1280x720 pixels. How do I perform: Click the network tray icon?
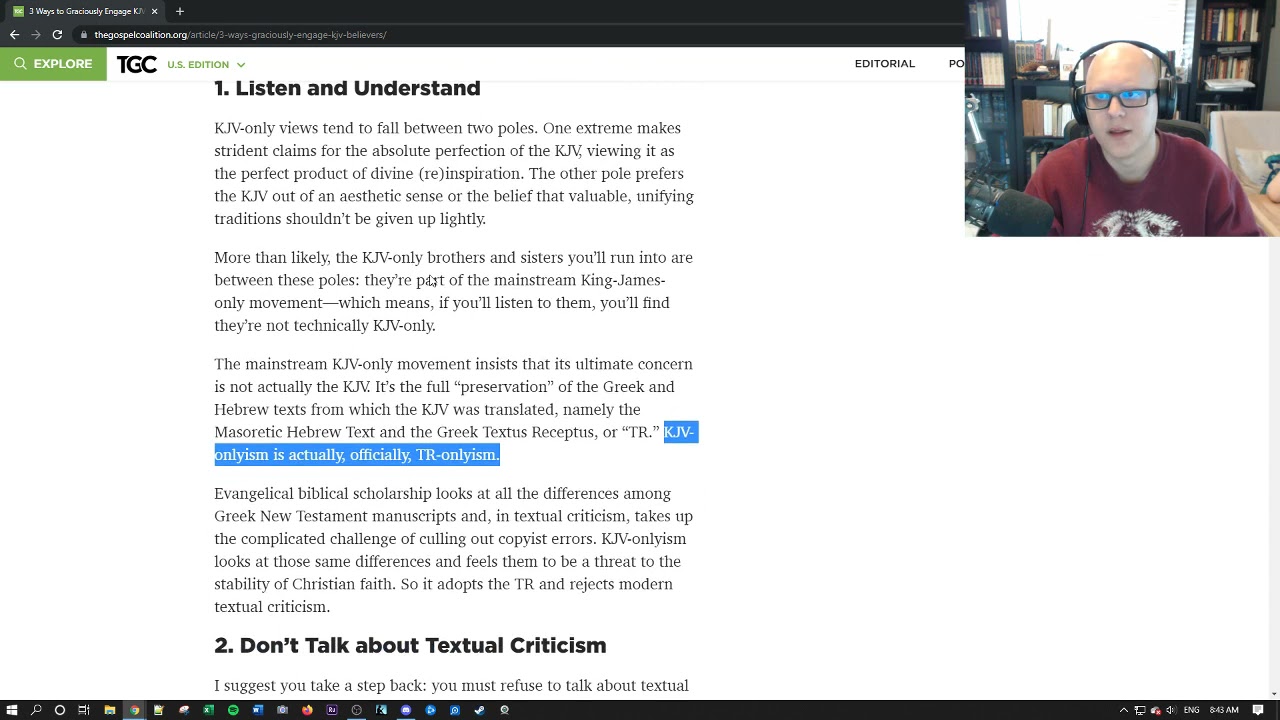(x=1140, y=710)
